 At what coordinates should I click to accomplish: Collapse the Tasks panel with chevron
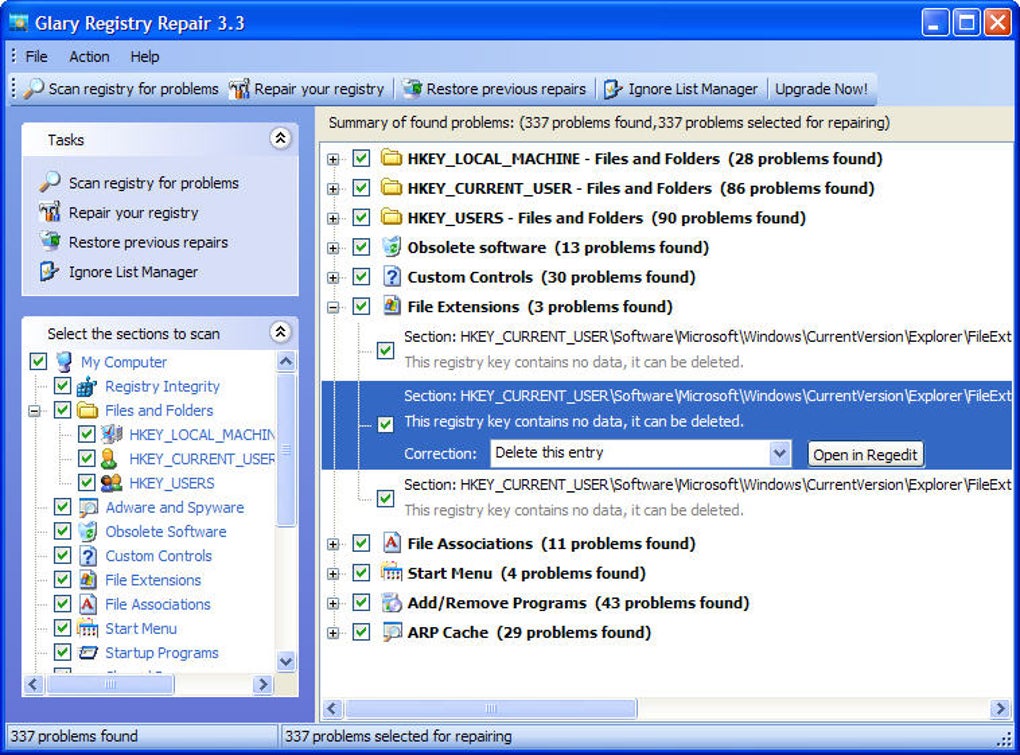[x=280, y=138]
